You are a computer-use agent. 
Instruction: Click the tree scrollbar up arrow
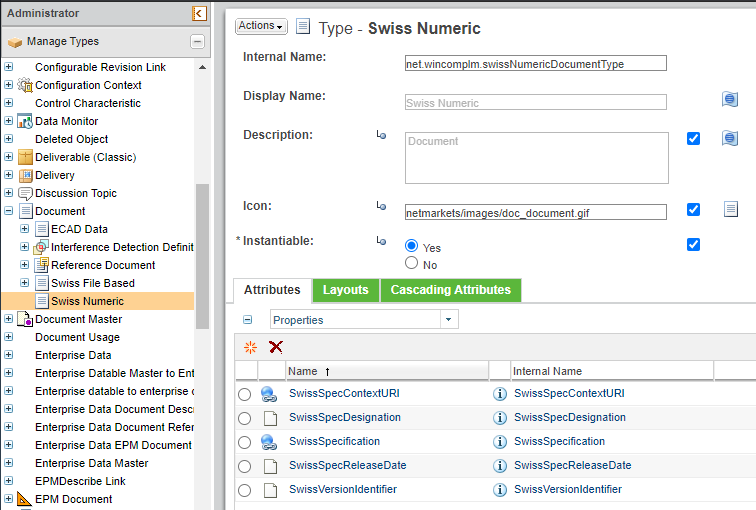[x=202, y=67]
